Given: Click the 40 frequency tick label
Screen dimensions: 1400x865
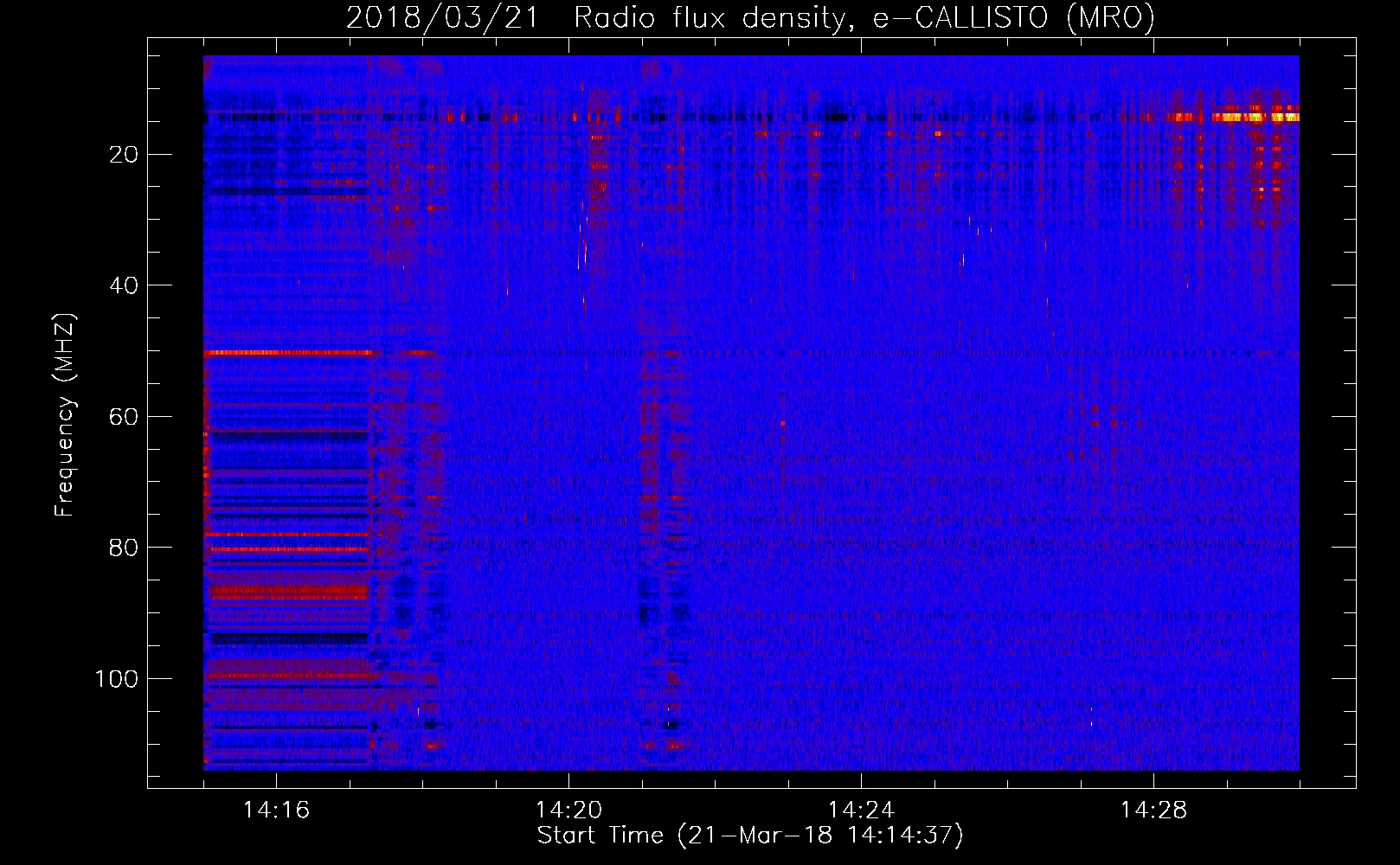Looking at the screenshot, I should pos(125,285).
